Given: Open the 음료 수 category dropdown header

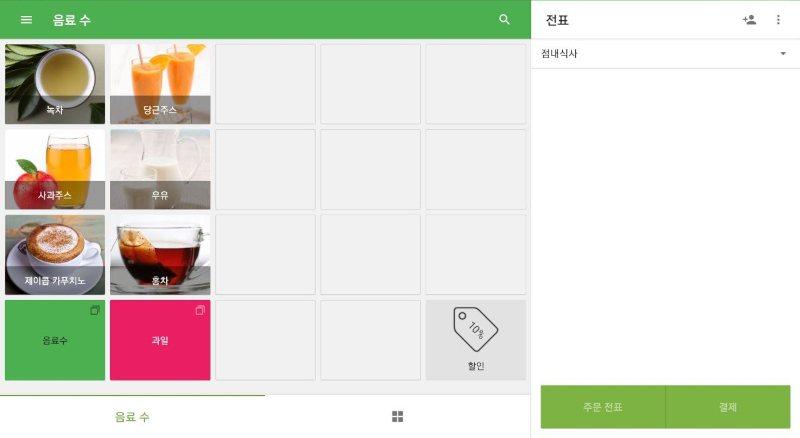Looking at the screenshot, I should point(72,20).
